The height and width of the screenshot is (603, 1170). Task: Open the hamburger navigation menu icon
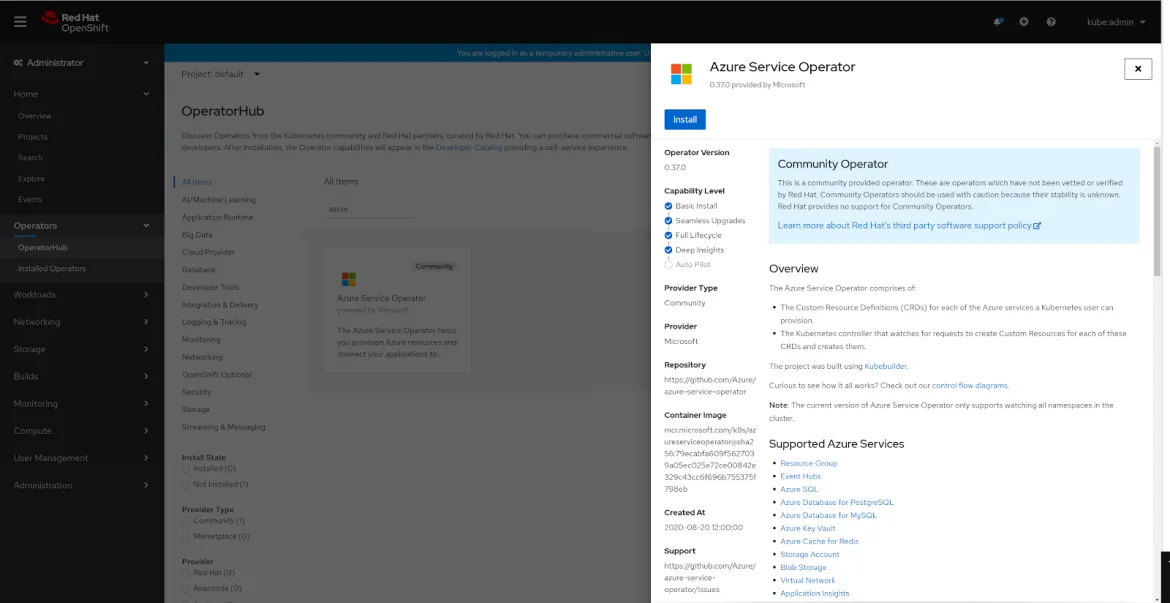21,21
